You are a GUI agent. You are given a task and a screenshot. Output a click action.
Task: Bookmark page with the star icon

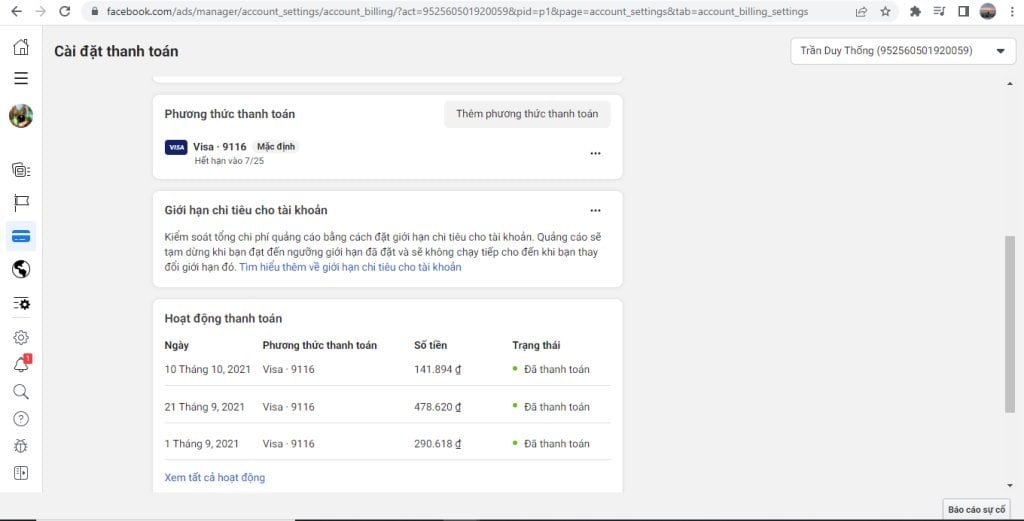click(x=885, y=12)
